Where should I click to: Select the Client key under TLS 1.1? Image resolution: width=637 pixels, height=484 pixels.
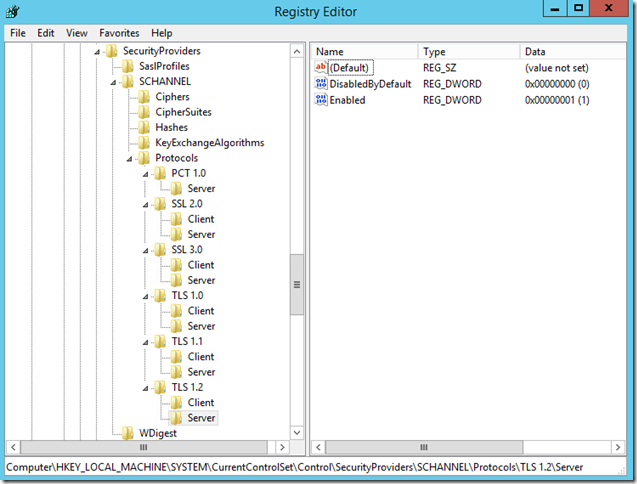coord(200,356)
